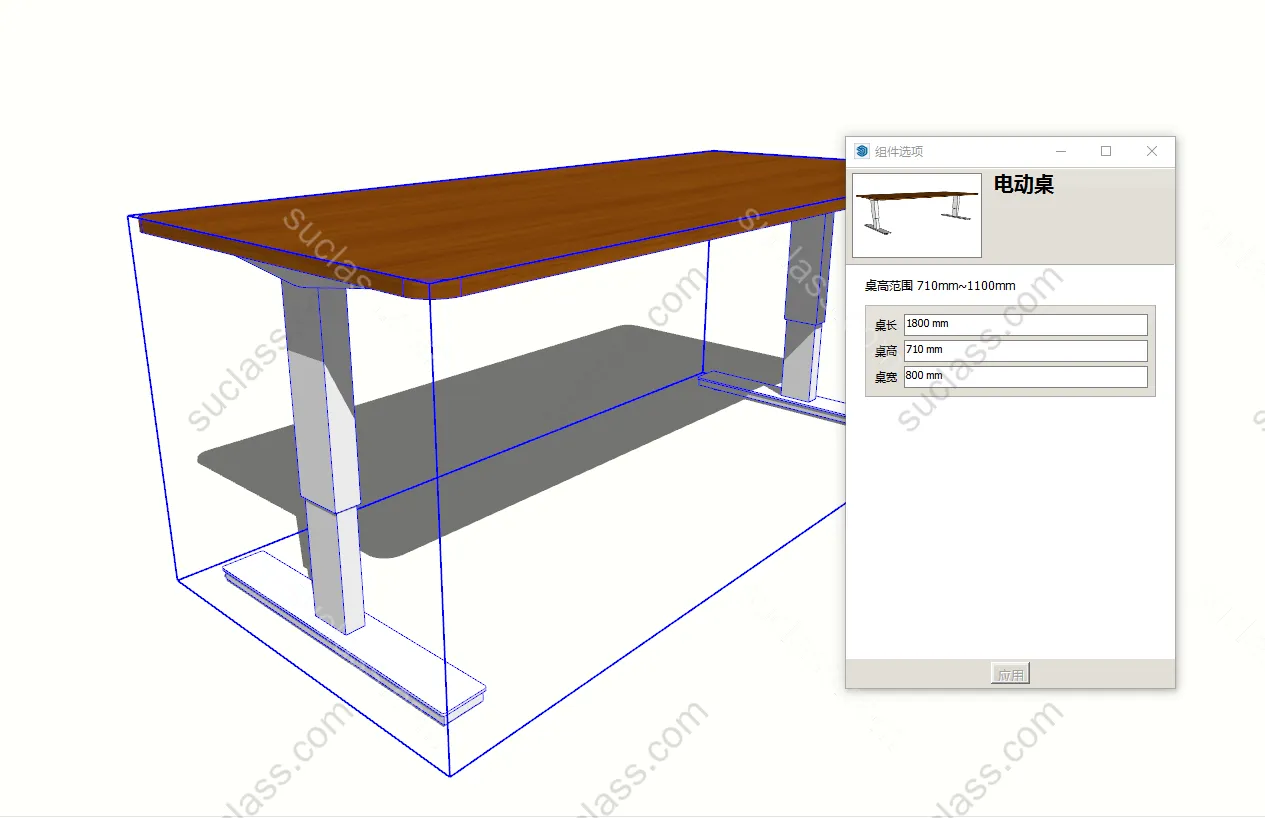Click the 电动桌 preview thumbnail
1265x818 pixels.
[x=917, y=215]
